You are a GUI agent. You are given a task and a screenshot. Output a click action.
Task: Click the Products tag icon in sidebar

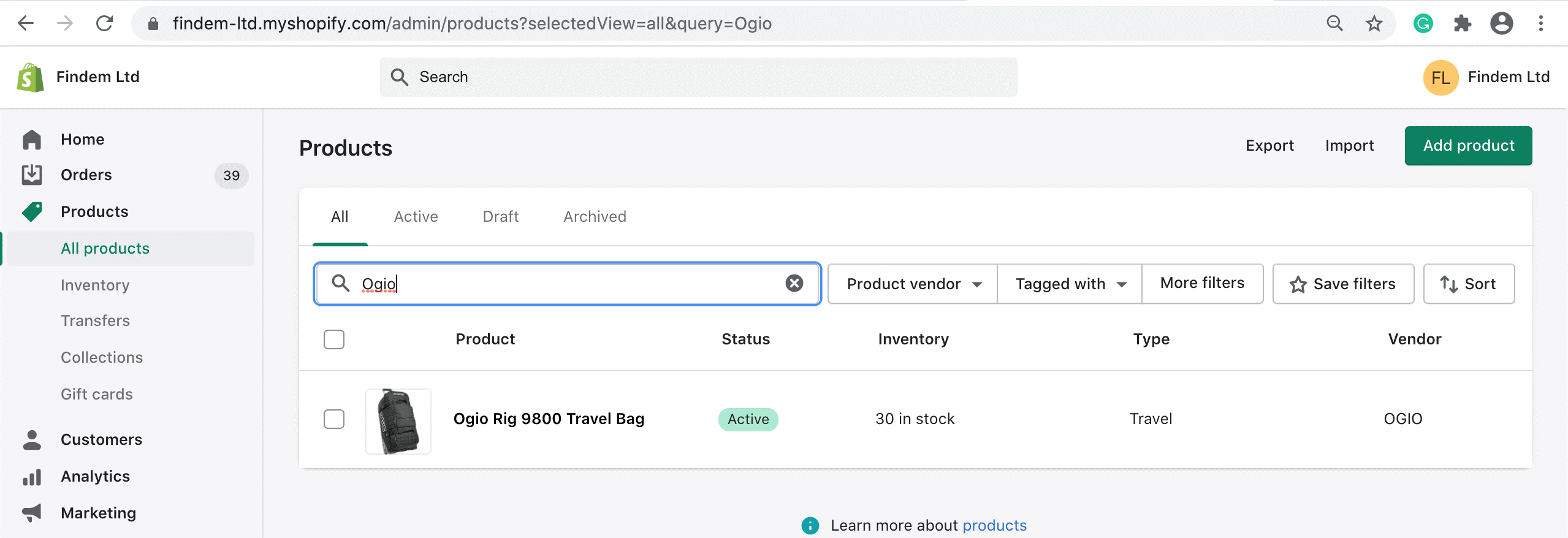pyautogui.click(x=32, y=212)
